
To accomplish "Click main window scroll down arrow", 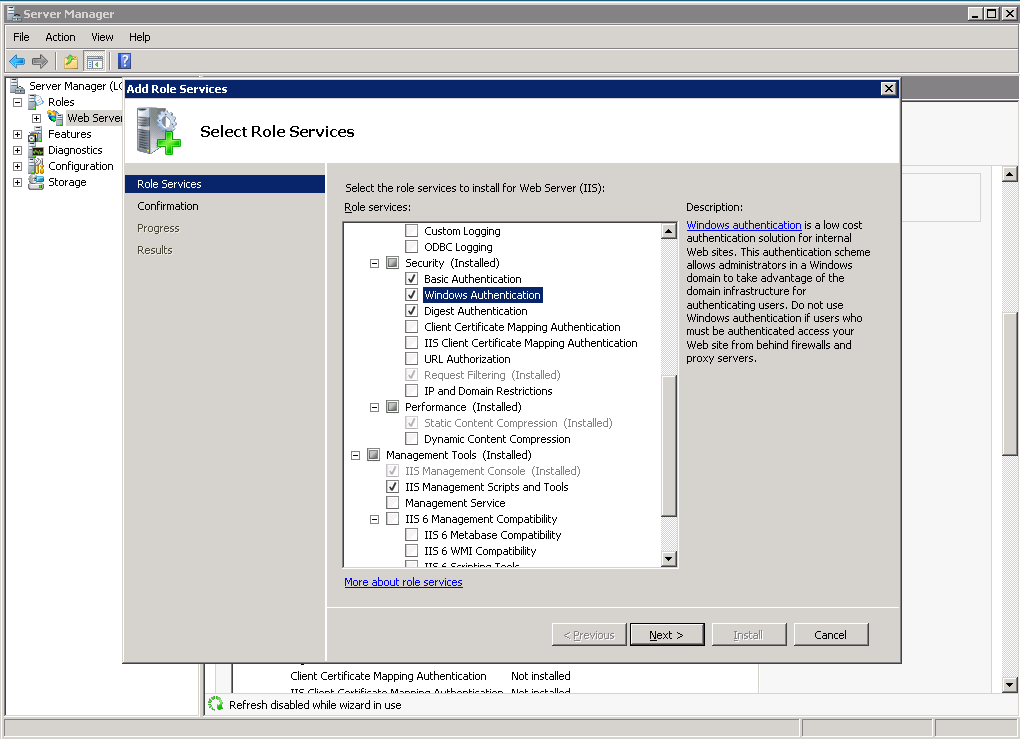I will 1009,684.
